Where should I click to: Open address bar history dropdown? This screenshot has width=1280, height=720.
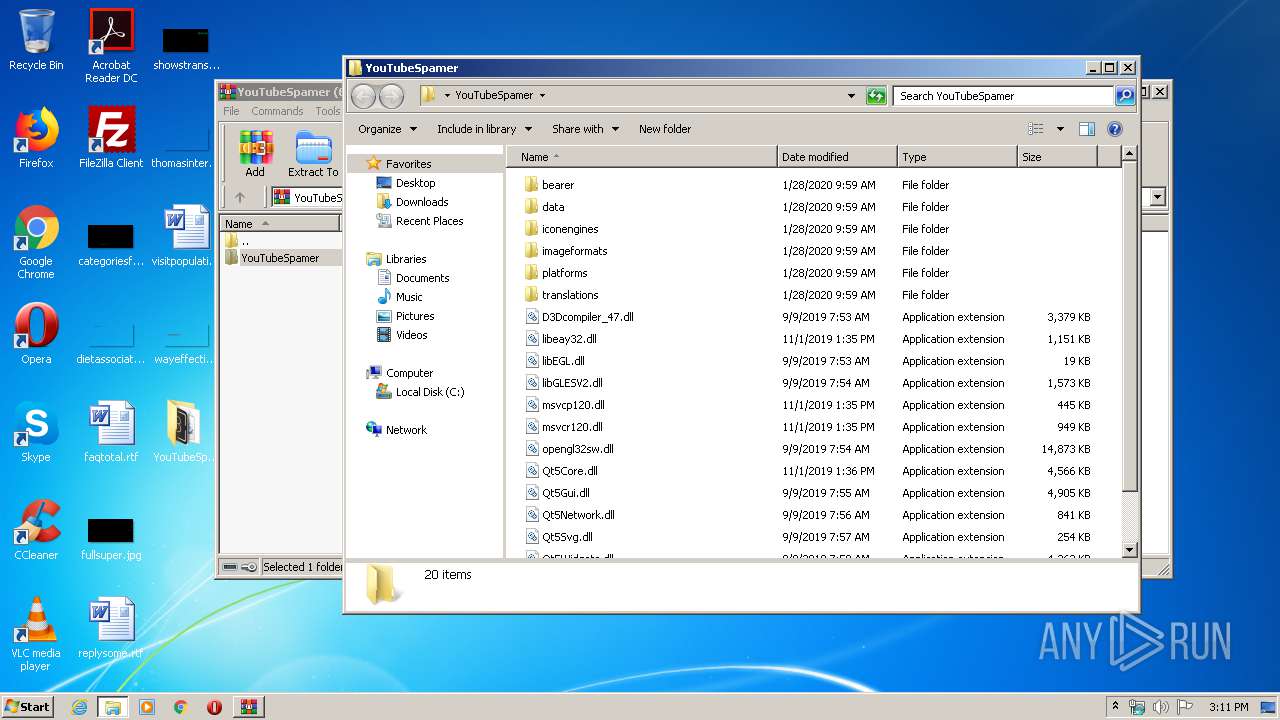851,96
